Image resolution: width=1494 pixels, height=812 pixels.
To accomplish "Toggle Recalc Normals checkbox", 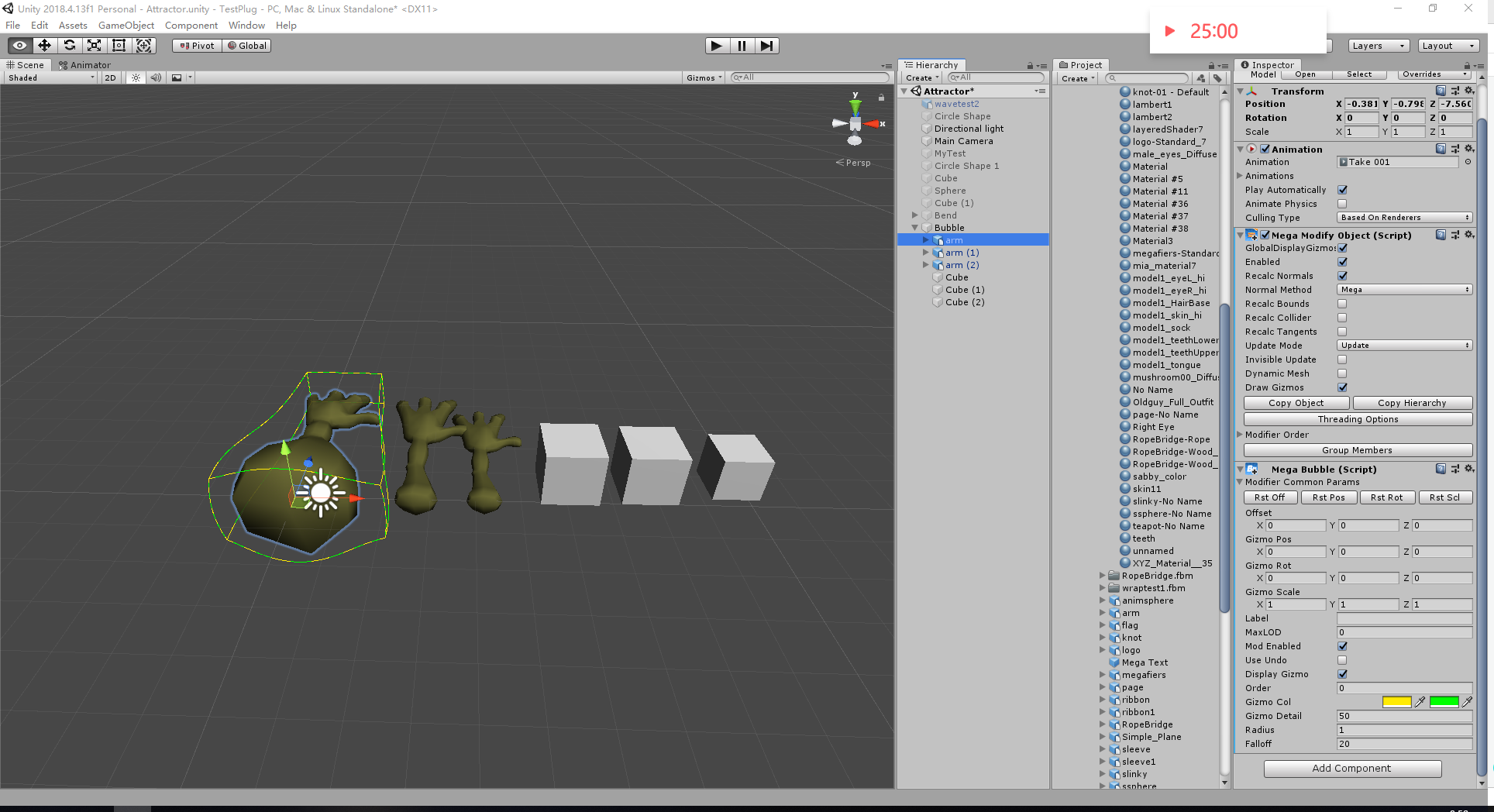I will tap(1342, 276).
